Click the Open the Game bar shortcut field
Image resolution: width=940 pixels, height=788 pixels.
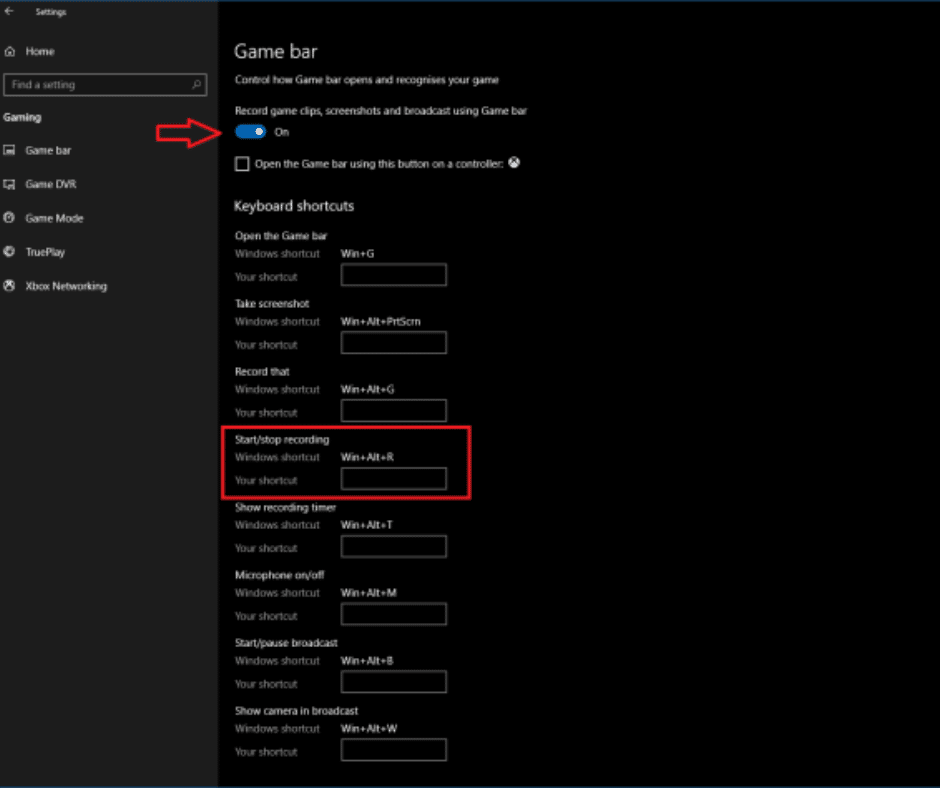coord(393,275)
